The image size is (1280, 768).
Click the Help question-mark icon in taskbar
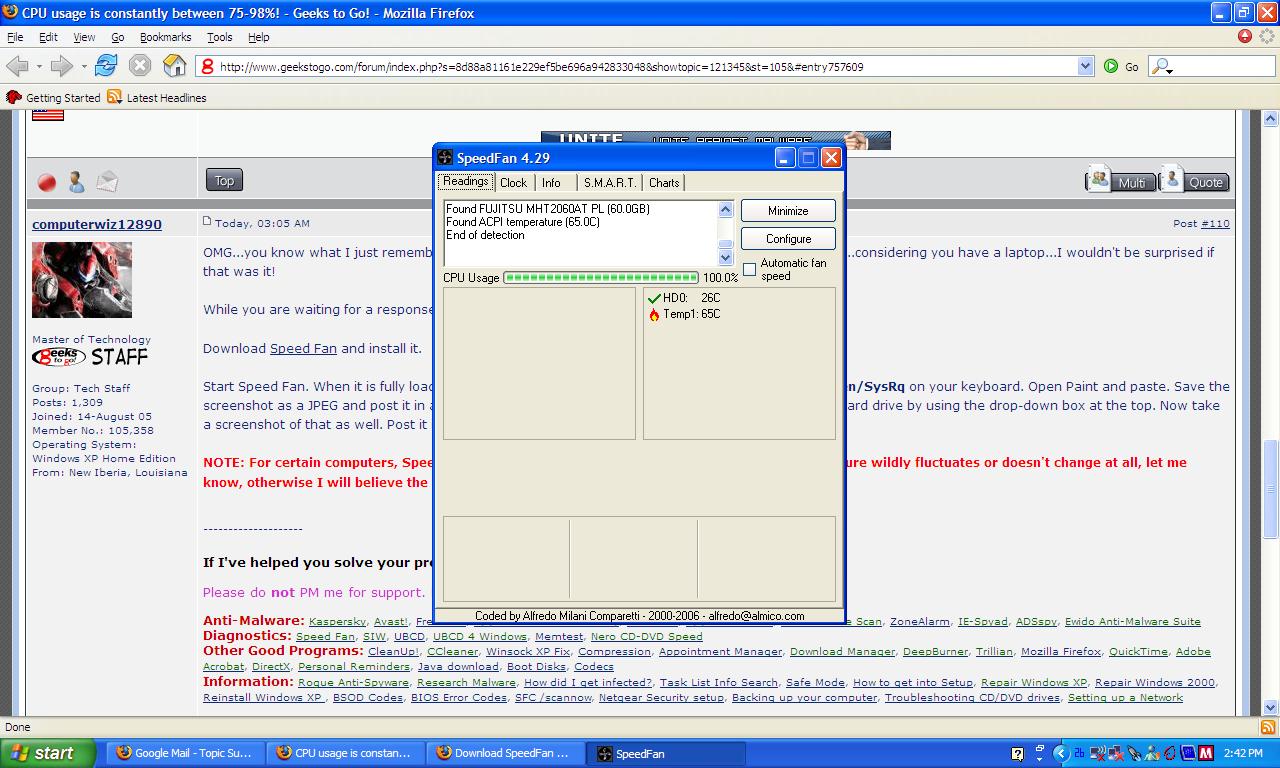pos(1017,754)
